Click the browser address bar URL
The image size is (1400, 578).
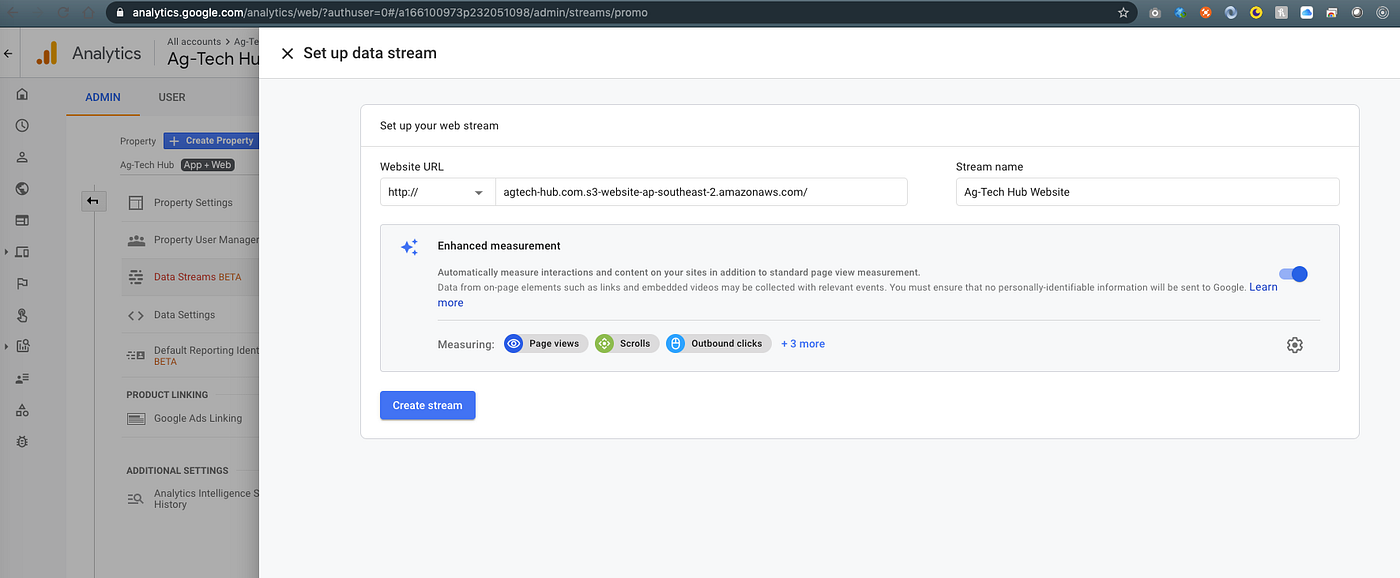(x=389, y=13)
